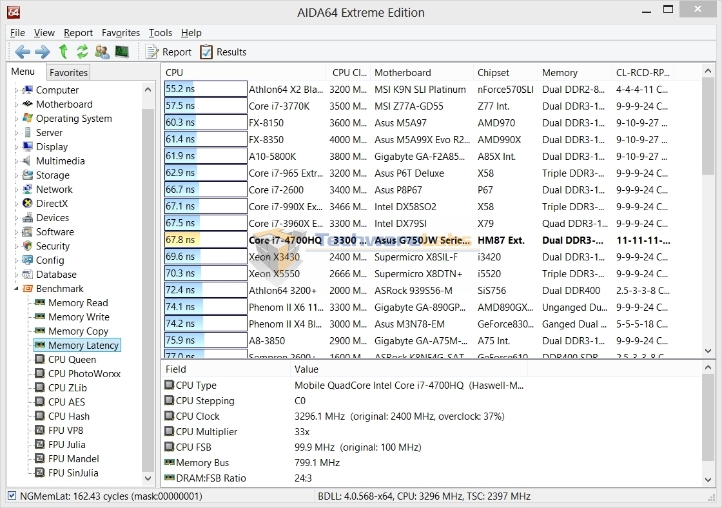Expand the Display tree node
722x508 pixels.
point(16,147)
